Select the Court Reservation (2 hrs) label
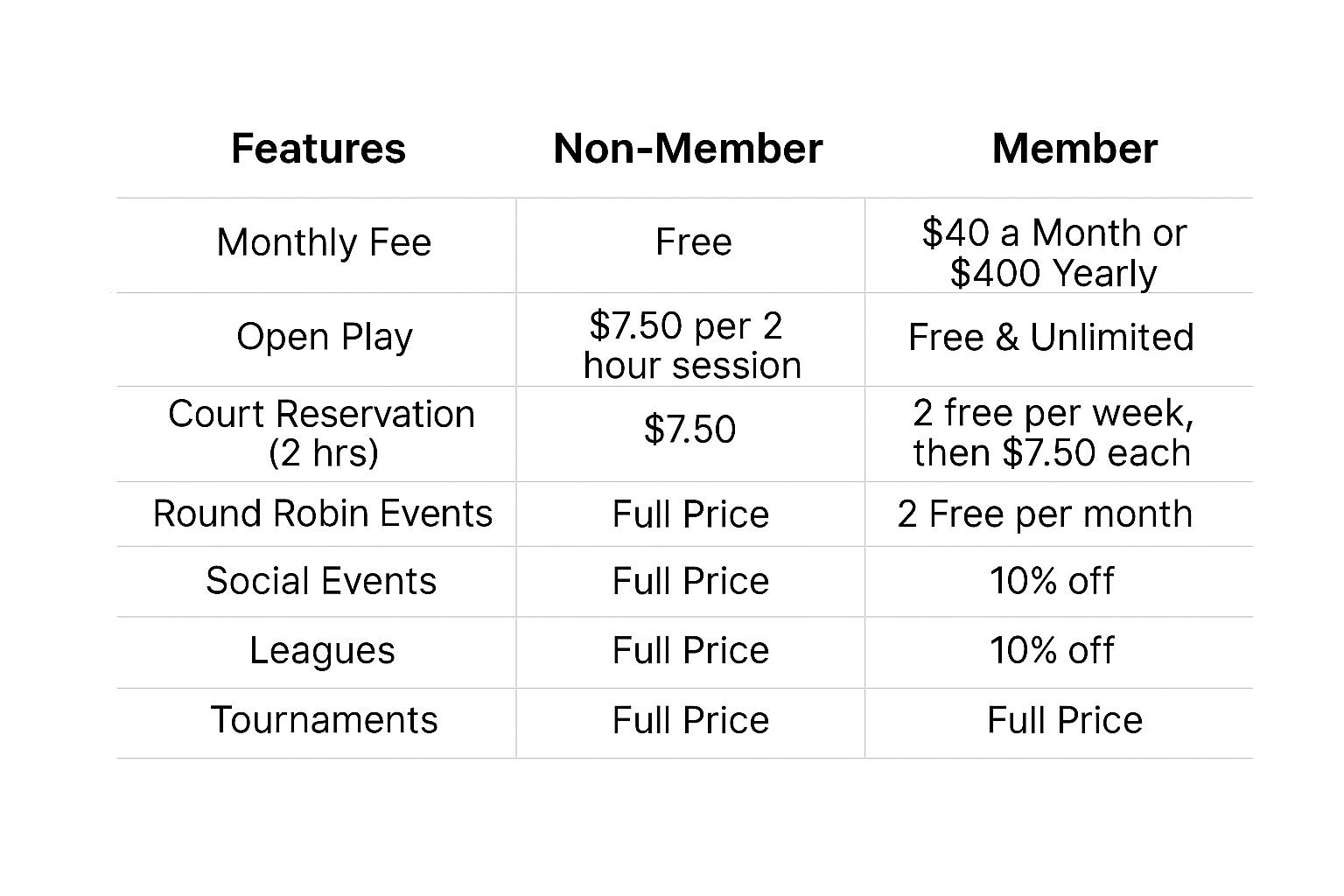Screen dimensions: 1344x896 (322, 433)
